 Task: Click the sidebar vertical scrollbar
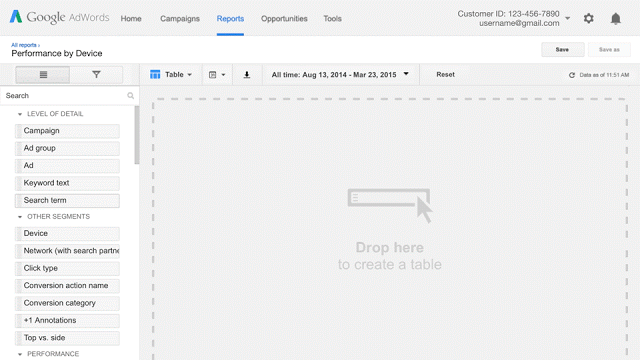pos(137,135)
